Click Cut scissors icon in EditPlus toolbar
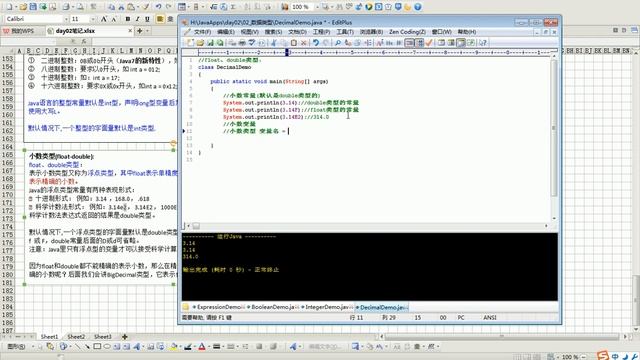The image size is (640, 360). (x=273, y=42)
